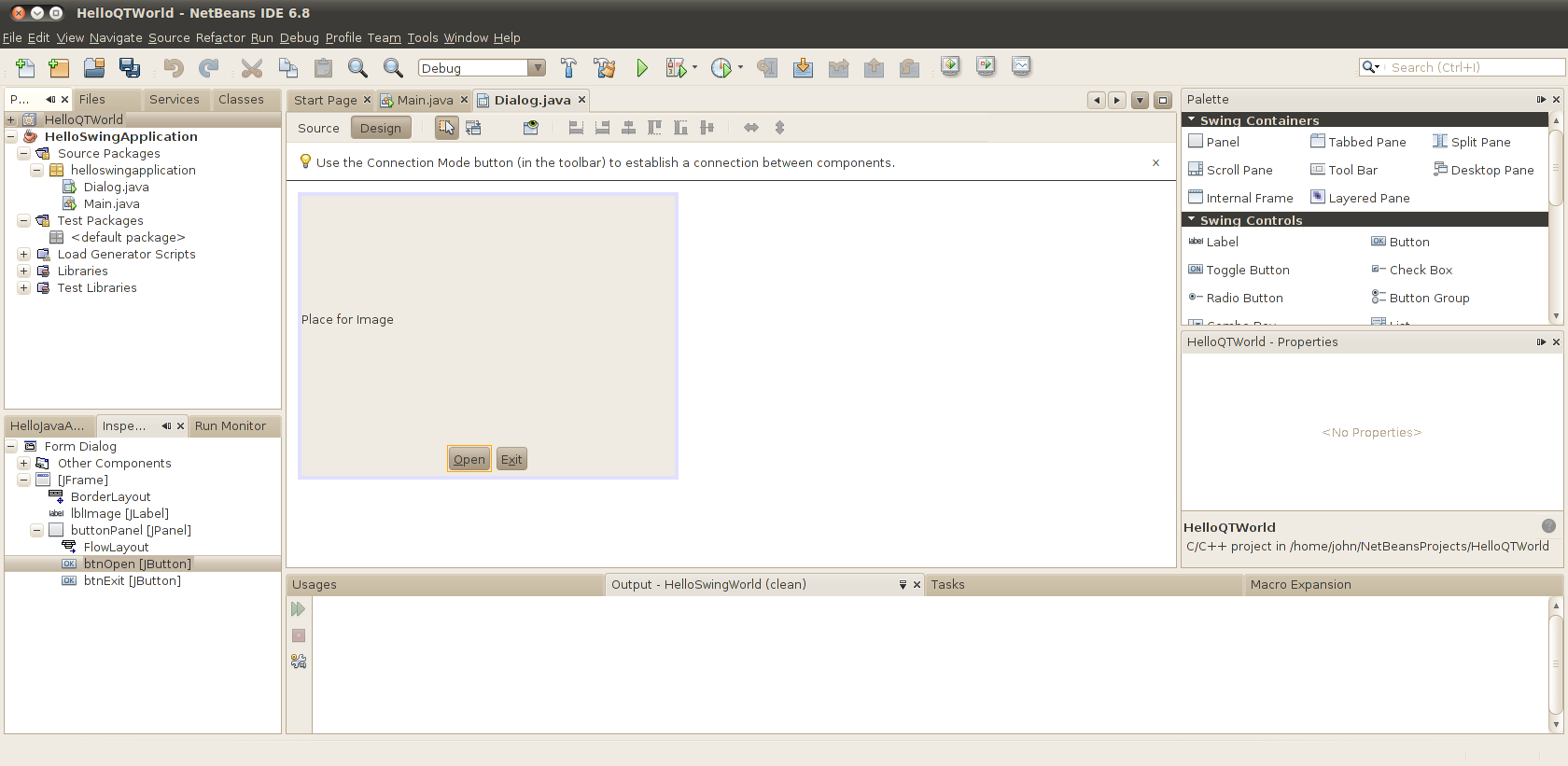Screen dimensions: 1568x766
Task: Click the Profile Main Project icon
Action: click(x=721, y=68)
